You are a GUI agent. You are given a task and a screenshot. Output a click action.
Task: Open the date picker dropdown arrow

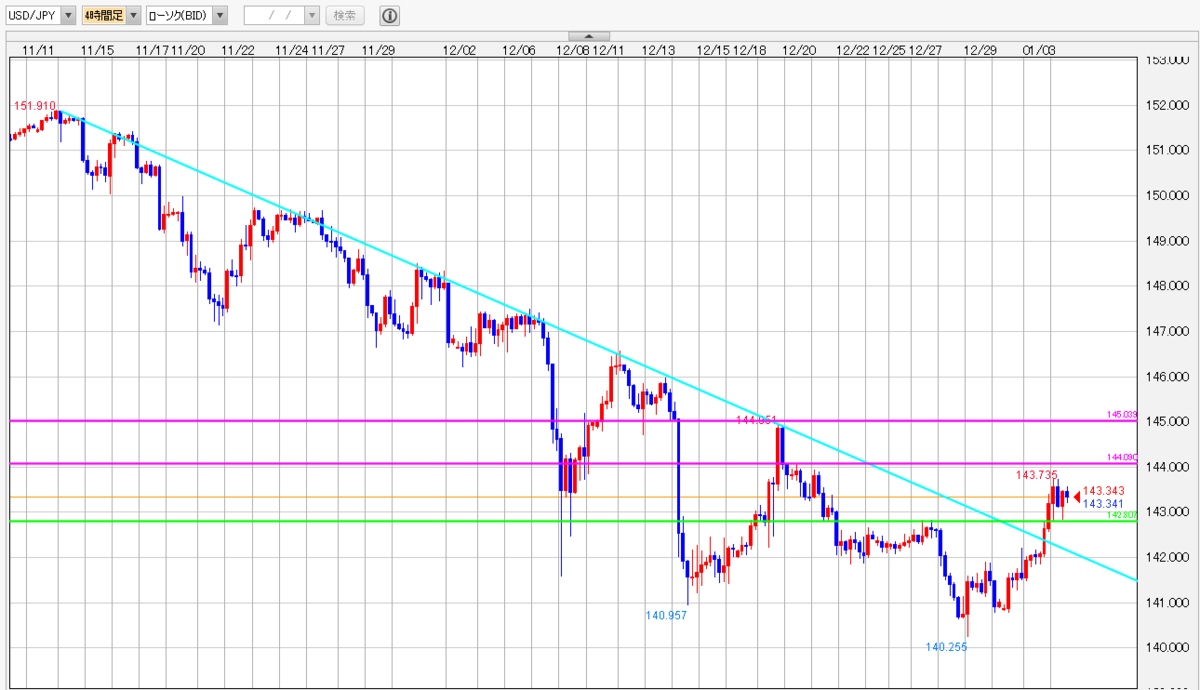(312, 16)
